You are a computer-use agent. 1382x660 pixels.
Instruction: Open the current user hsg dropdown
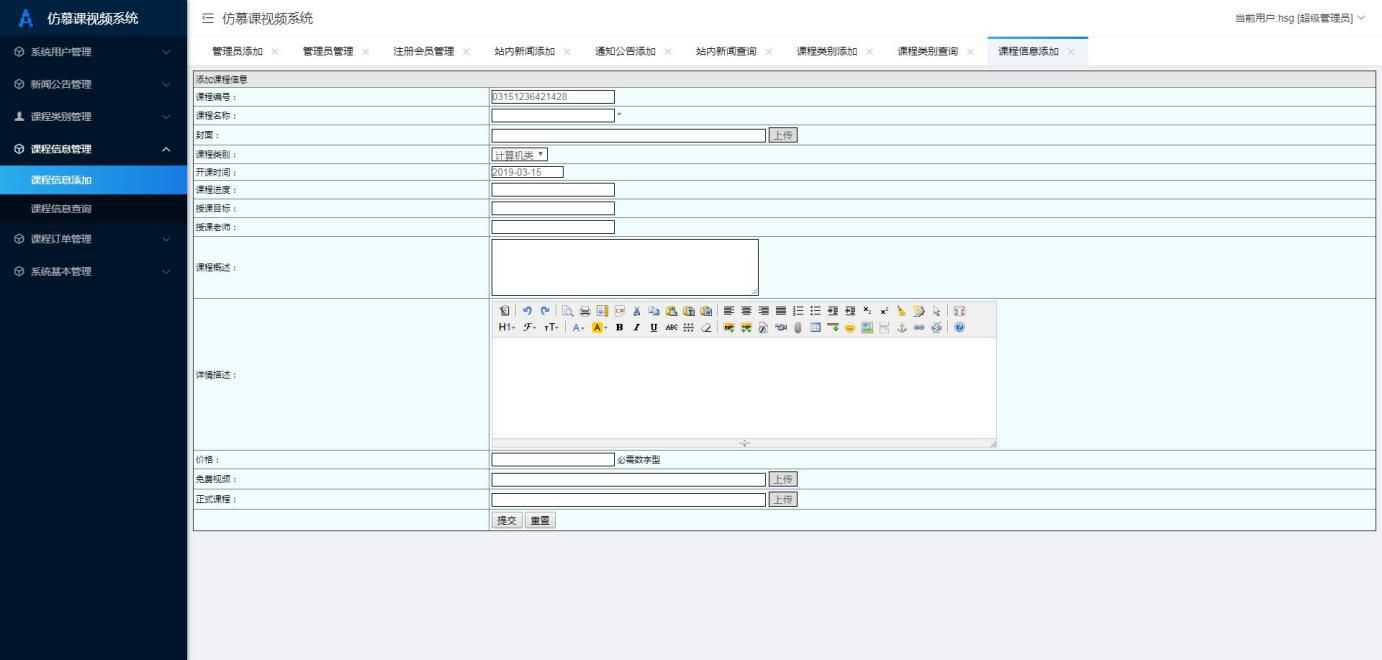point(1300,18)
